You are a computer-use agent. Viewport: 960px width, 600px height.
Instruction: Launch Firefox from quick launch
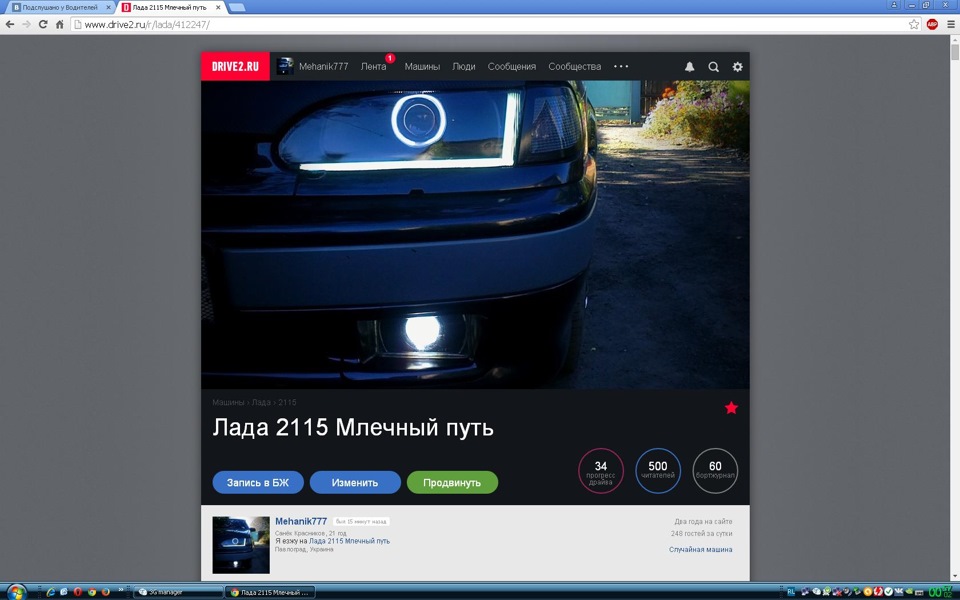tap(105, 592)
